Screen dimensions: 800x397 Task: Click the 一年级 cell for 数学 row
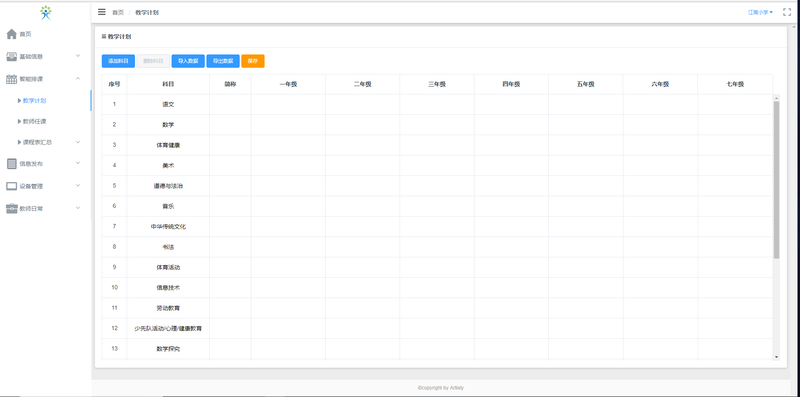tap(288, 125)
